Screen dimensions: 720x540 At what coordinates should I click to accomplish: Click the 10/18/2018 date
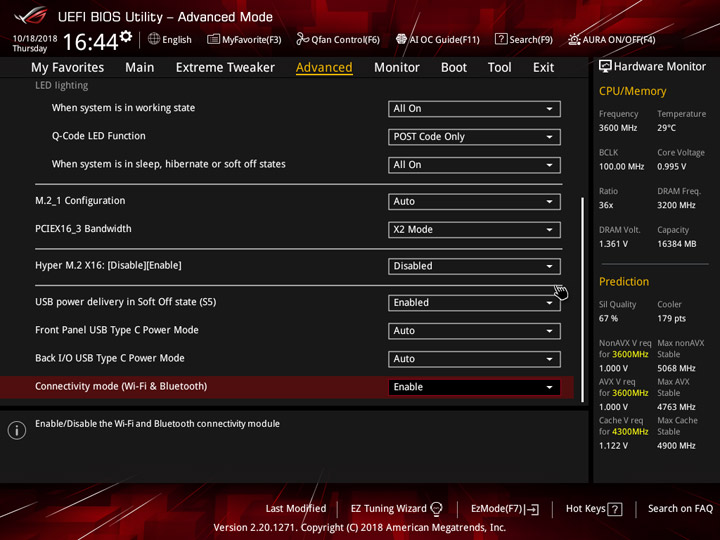35,38
